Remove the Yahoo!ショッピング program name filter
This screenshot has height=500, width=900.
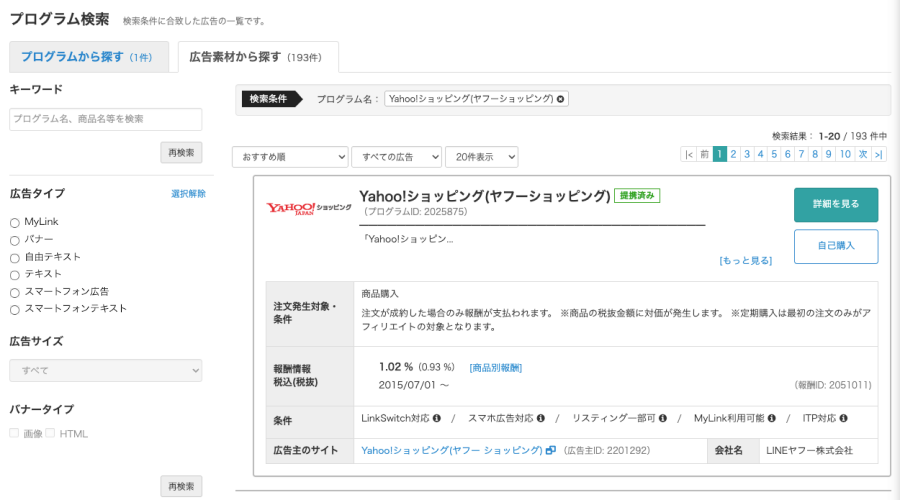561,99
